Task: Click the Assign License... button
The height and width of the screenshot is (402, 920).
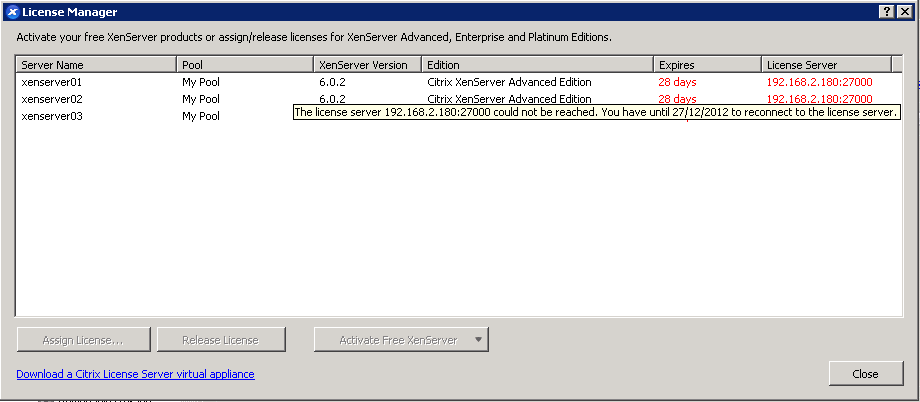Action: click(83, 340)
